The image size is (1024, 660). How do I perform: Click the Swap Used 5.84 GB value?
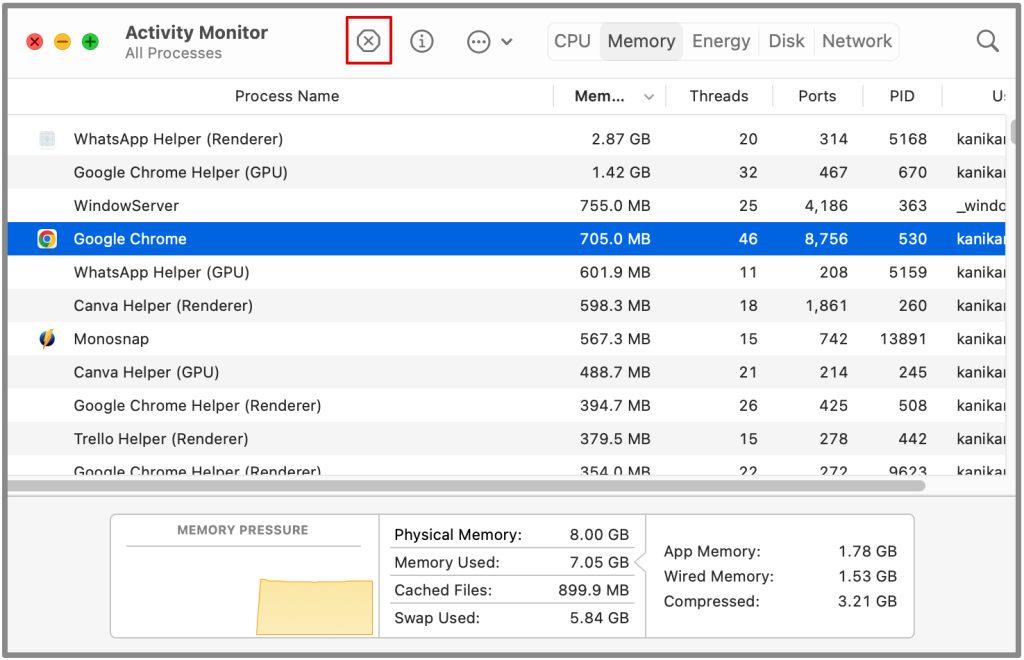point(599,618)
